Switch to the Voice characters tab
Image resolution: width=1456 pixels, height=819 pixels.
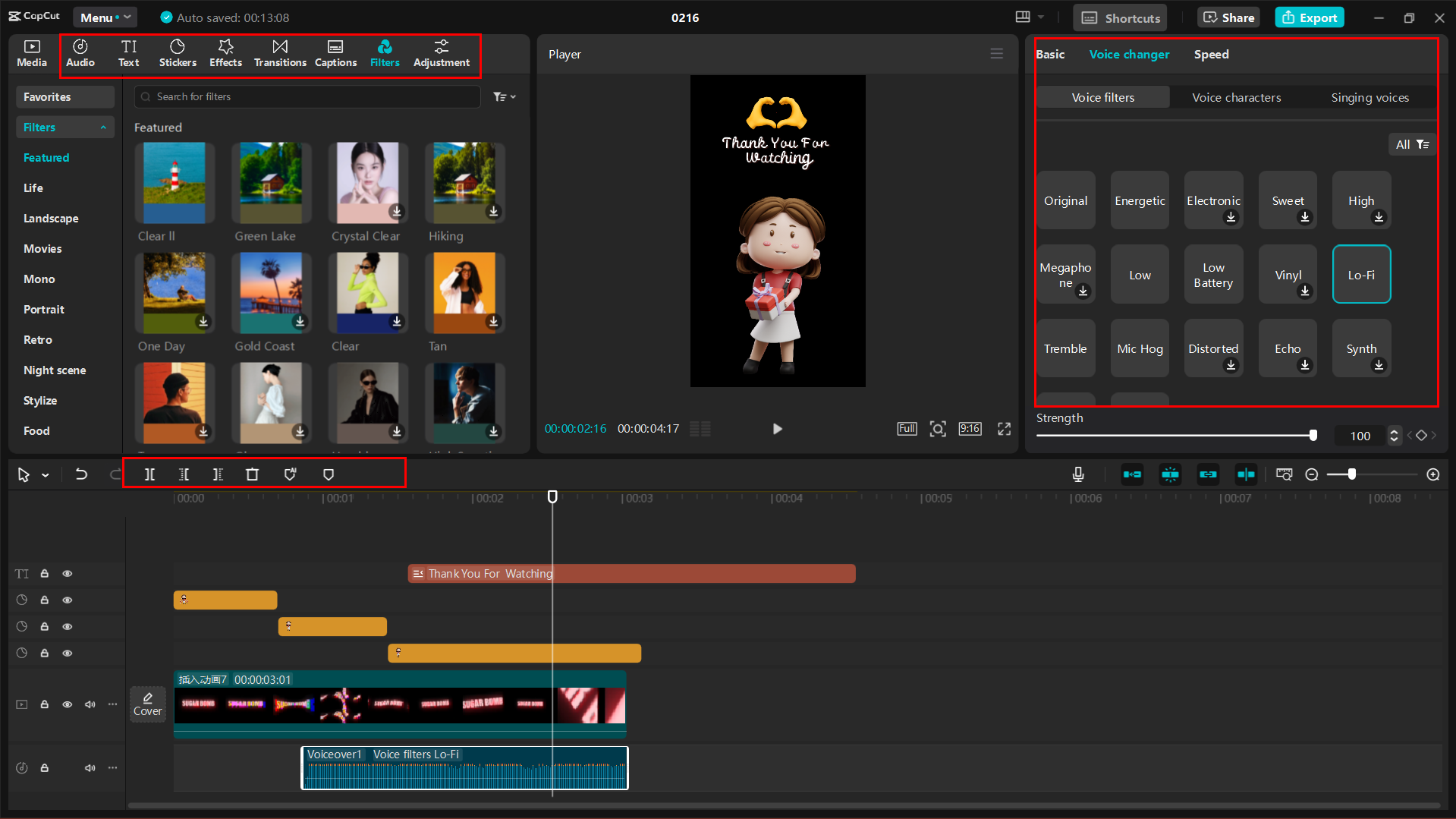[1236, 97]
